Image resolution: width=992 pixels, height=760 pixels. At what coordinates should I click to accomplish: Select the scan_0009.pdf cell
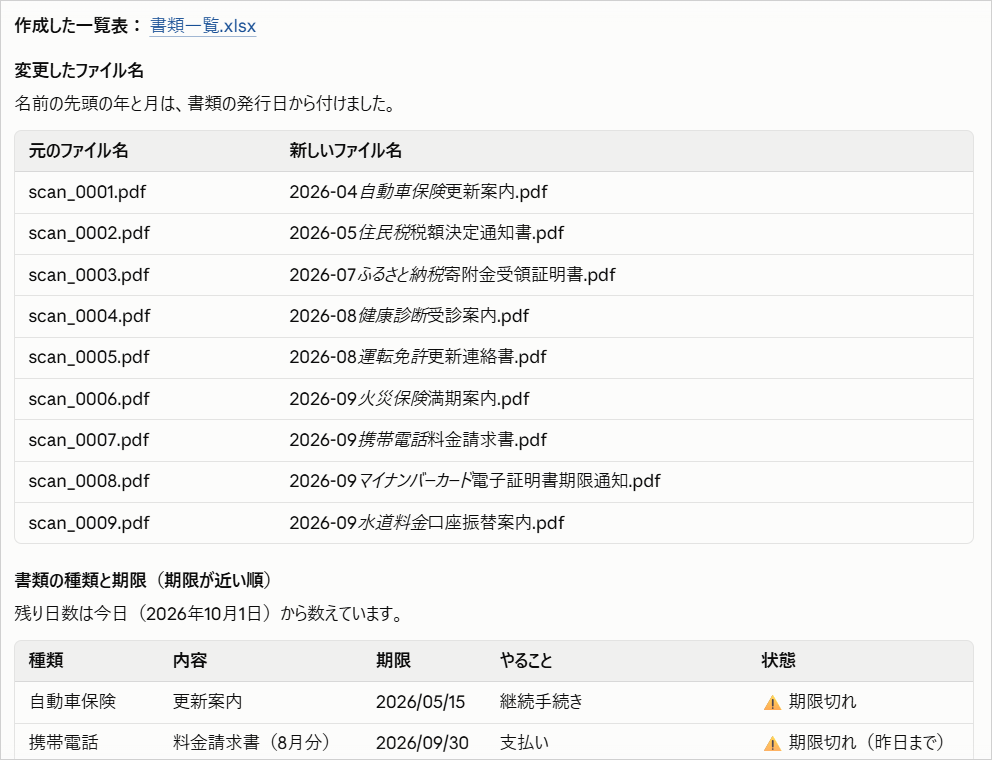click(89, 523)
